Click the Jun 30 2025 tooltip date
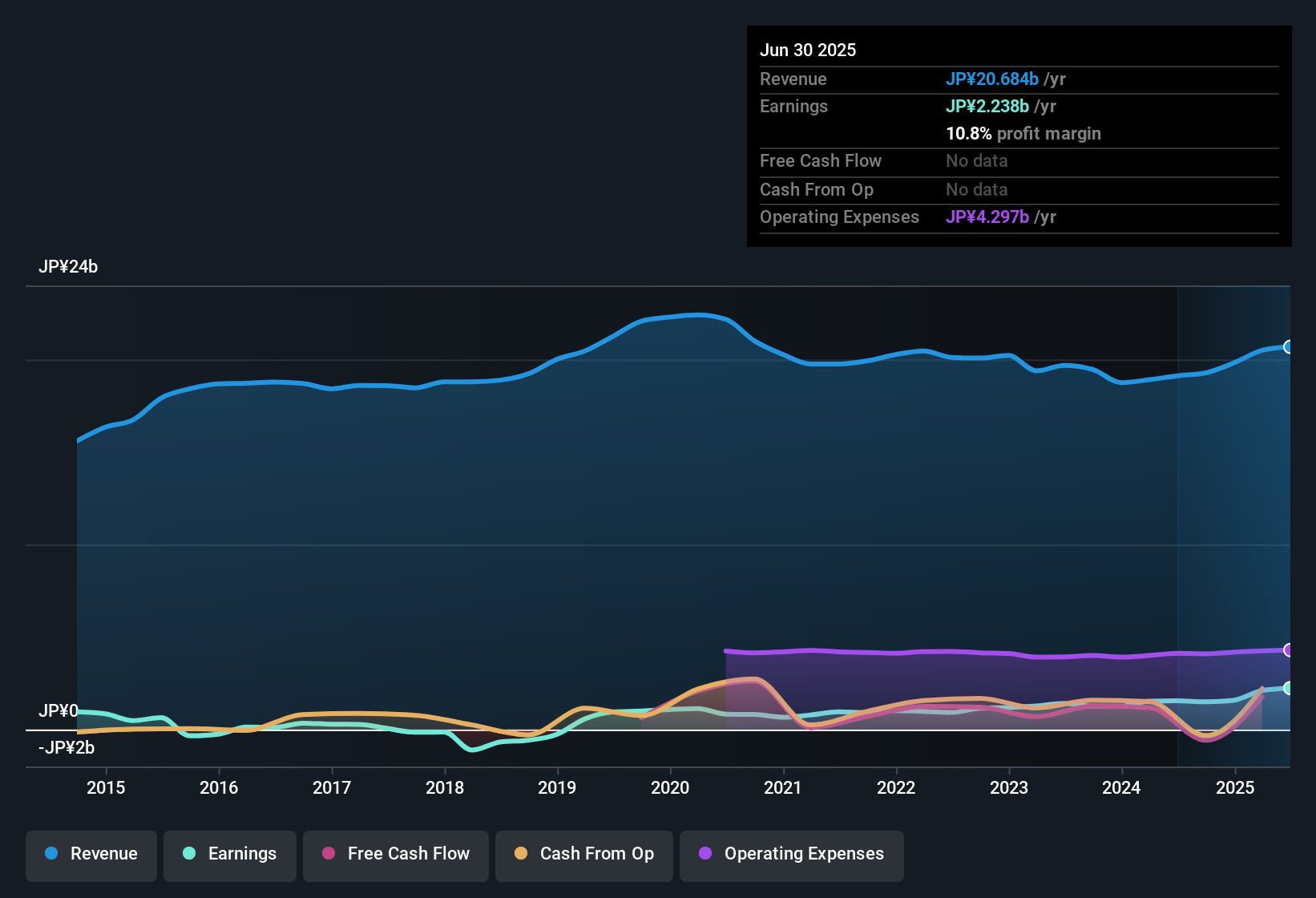Viewport: 1316px width, 898px height. (x=808, y=50)
